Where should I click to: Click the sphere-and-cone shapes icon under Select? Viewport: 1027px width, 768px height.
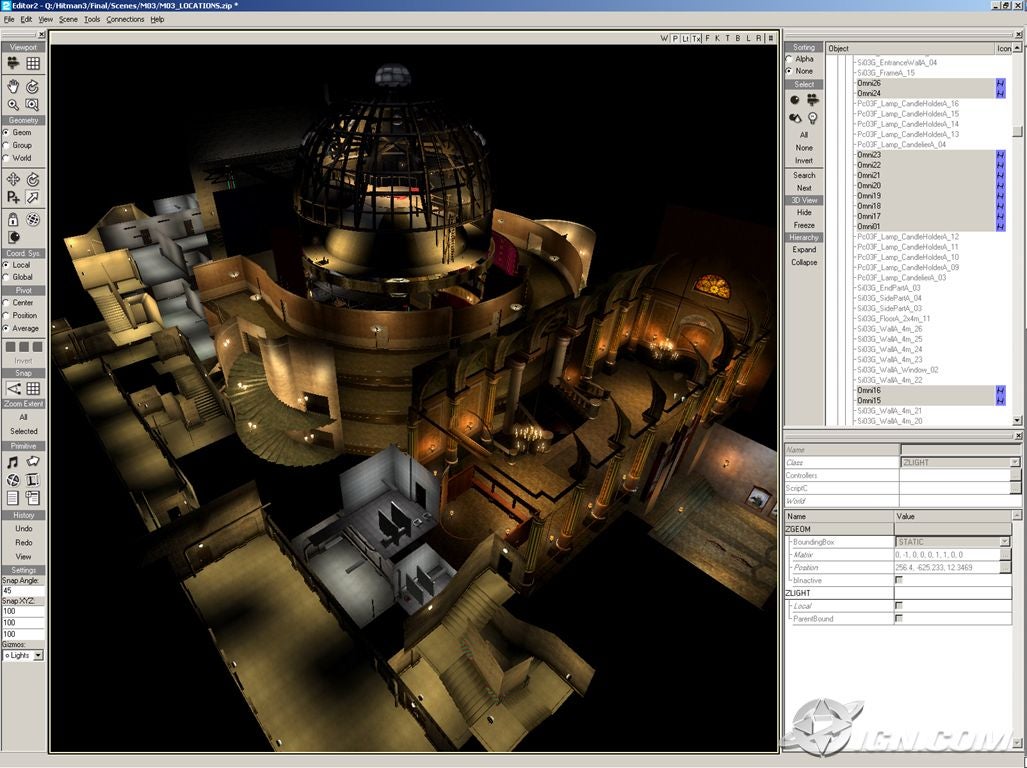click(794, 118)
